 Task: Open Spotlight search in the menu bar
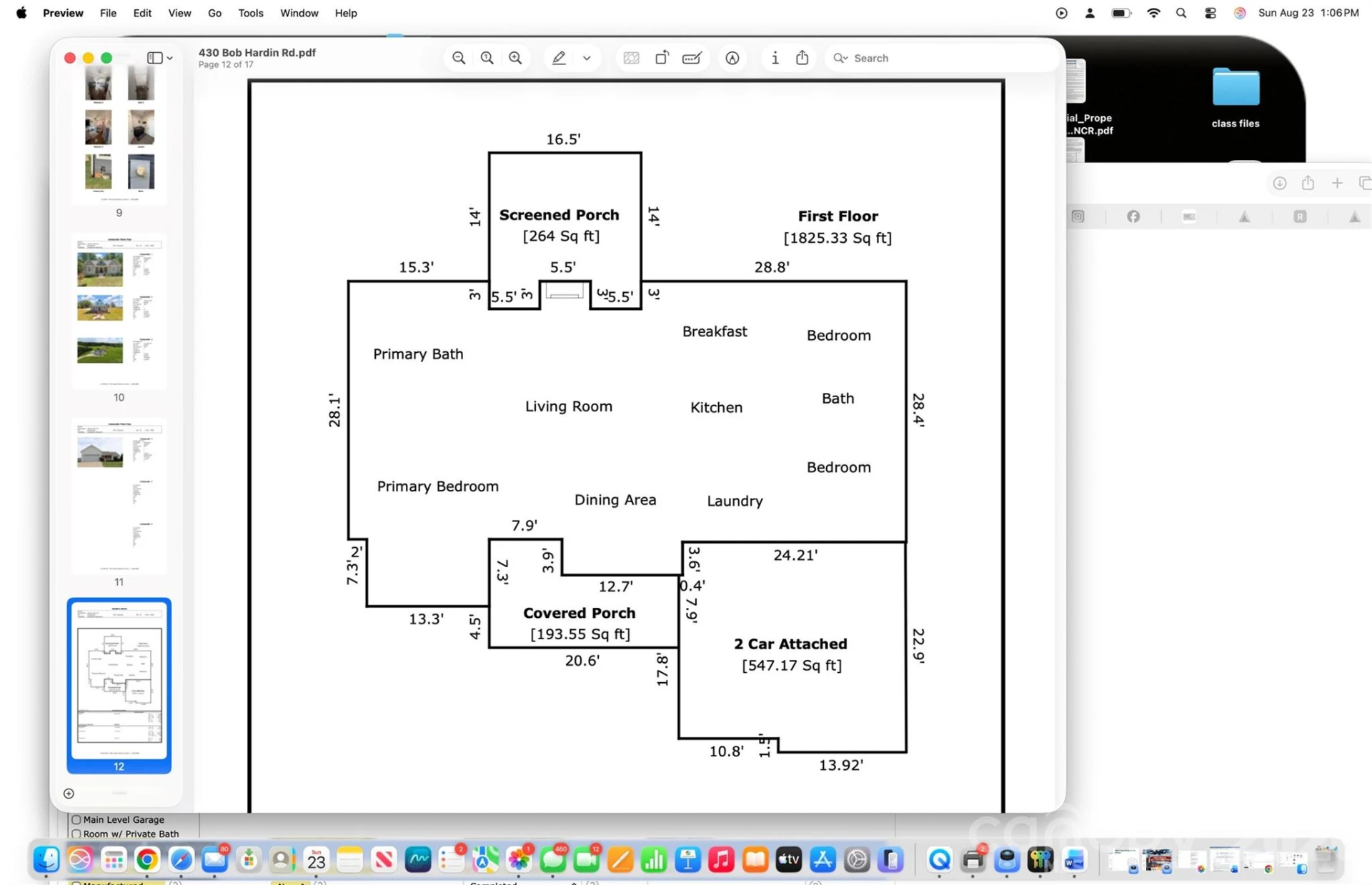pyautogui.click(x=1181, y=13)
